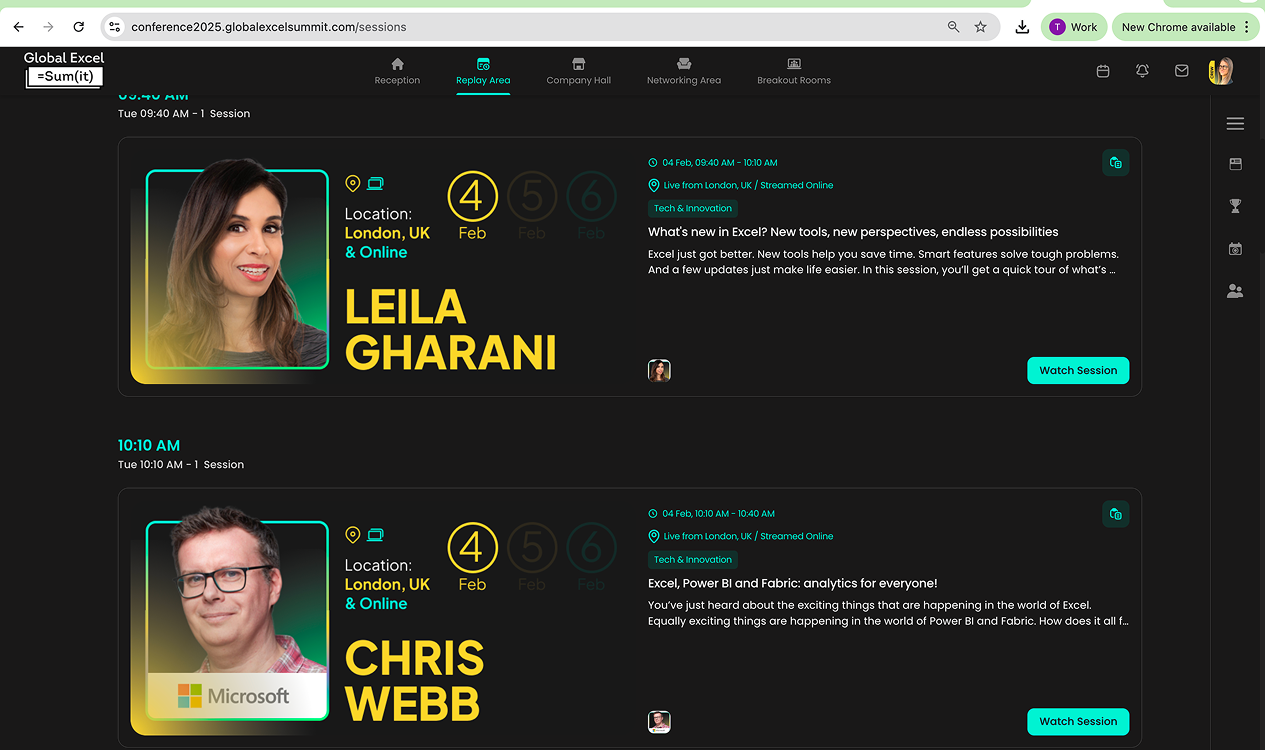Click the zoom magnifier icon in address bar

[x=953, y=27]
